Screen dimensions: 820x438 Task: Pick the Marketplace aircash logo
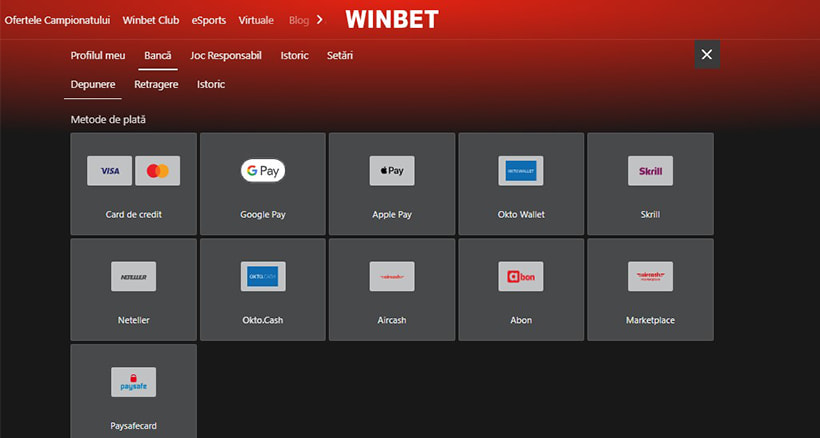point(650,276)
